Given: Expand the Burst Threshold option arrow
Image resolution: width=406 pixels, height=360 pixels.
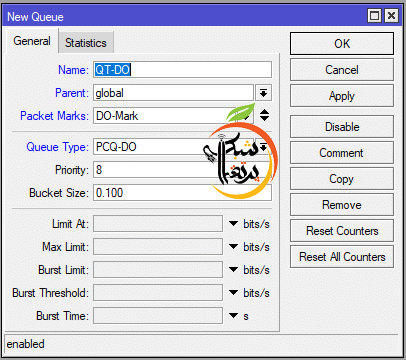Looking at the screenshot, I should [233, 293].
